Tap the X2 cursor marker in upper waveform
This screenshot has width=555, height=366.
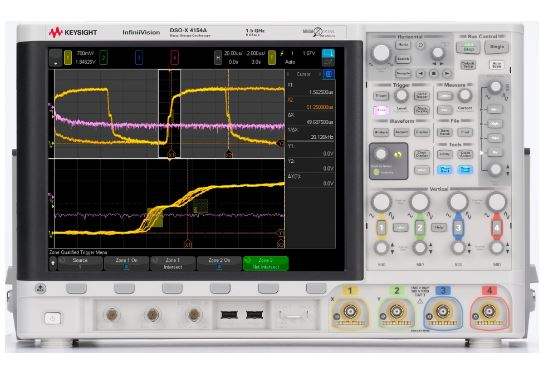[x=229, y=155]
